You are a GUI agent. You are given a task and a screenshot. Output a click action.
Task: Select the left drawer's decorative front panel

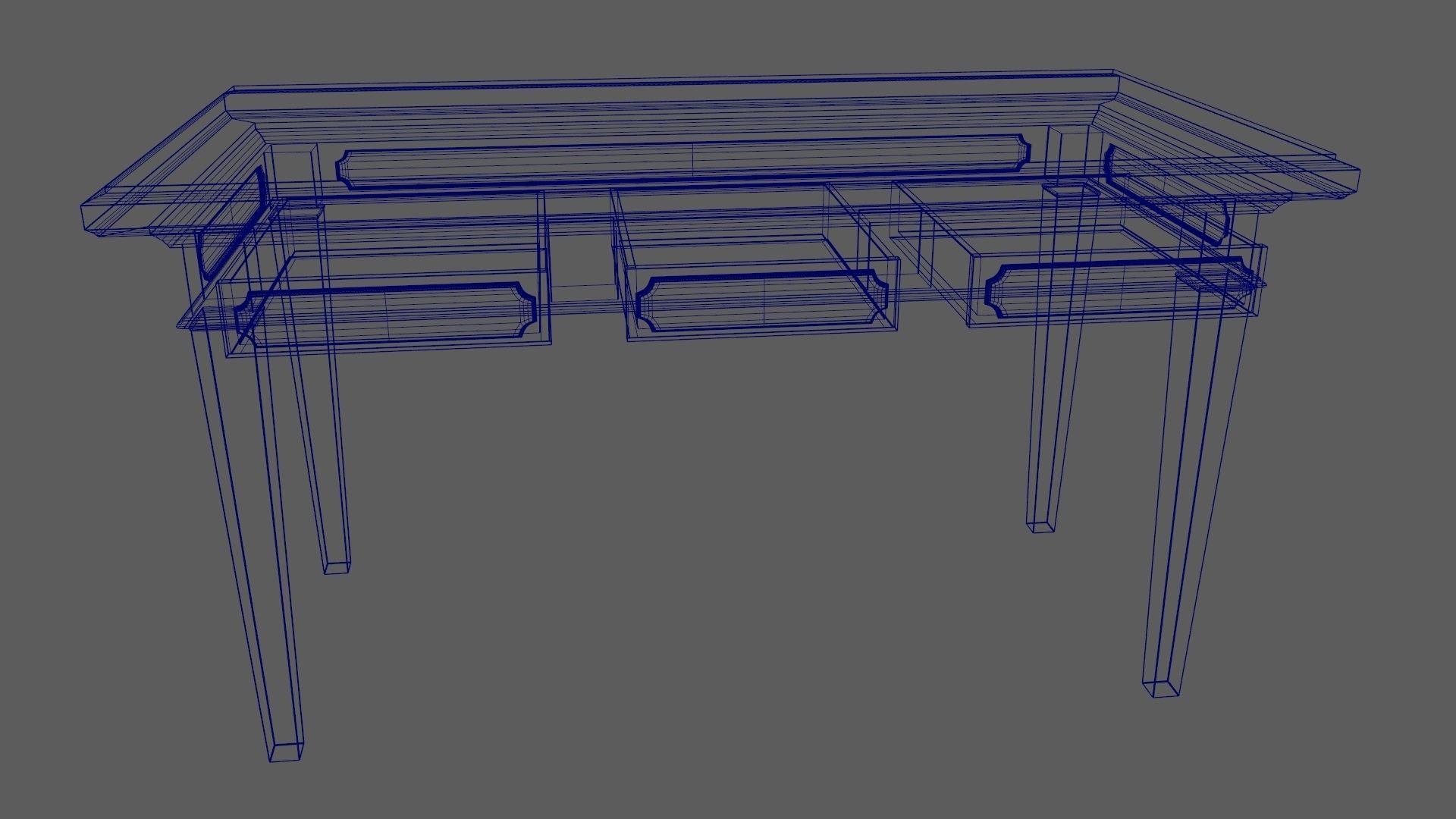pyautogui.click(x=385, y=312)
